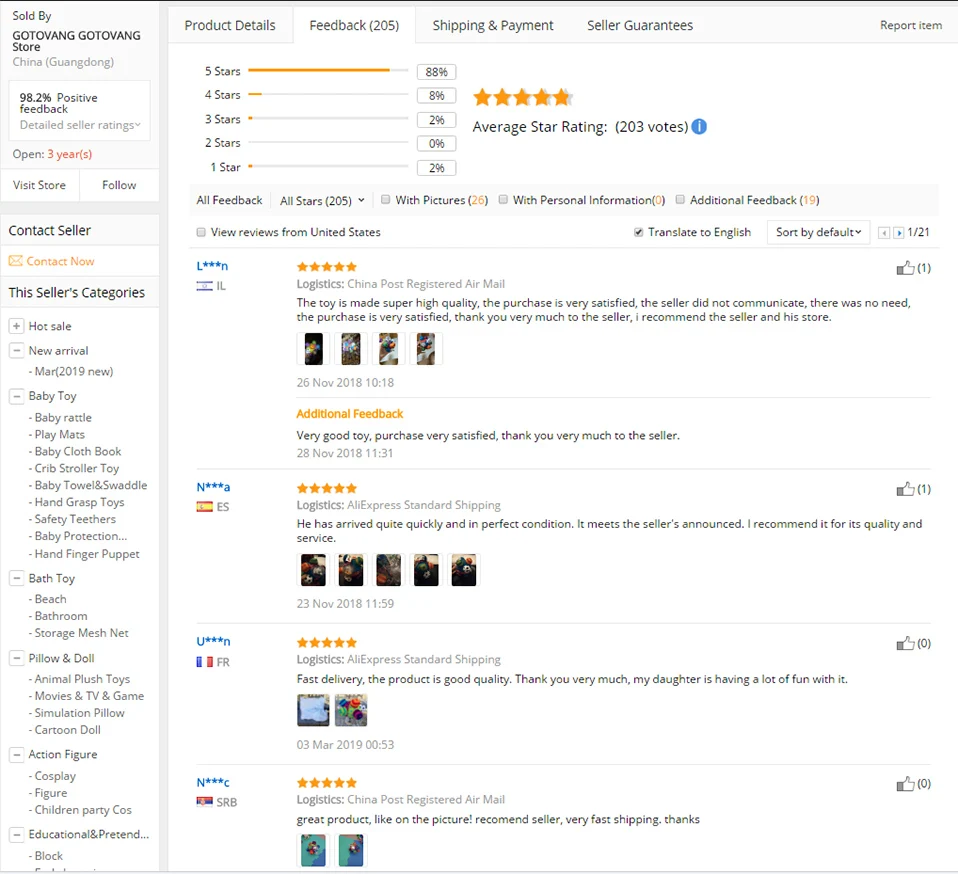Collapse the Action Figure category
Image resolution: width=958 pixels, height=874 pixels.
(x=16, y=755)
